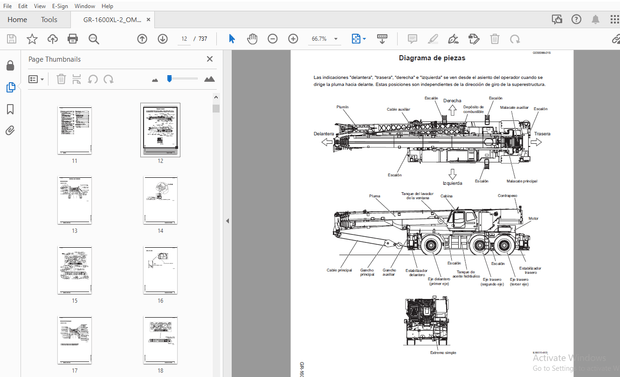Viewport: 620px width, 377px height.
Task: Click the link icon at far right toolbar
Action: [615, 39]
